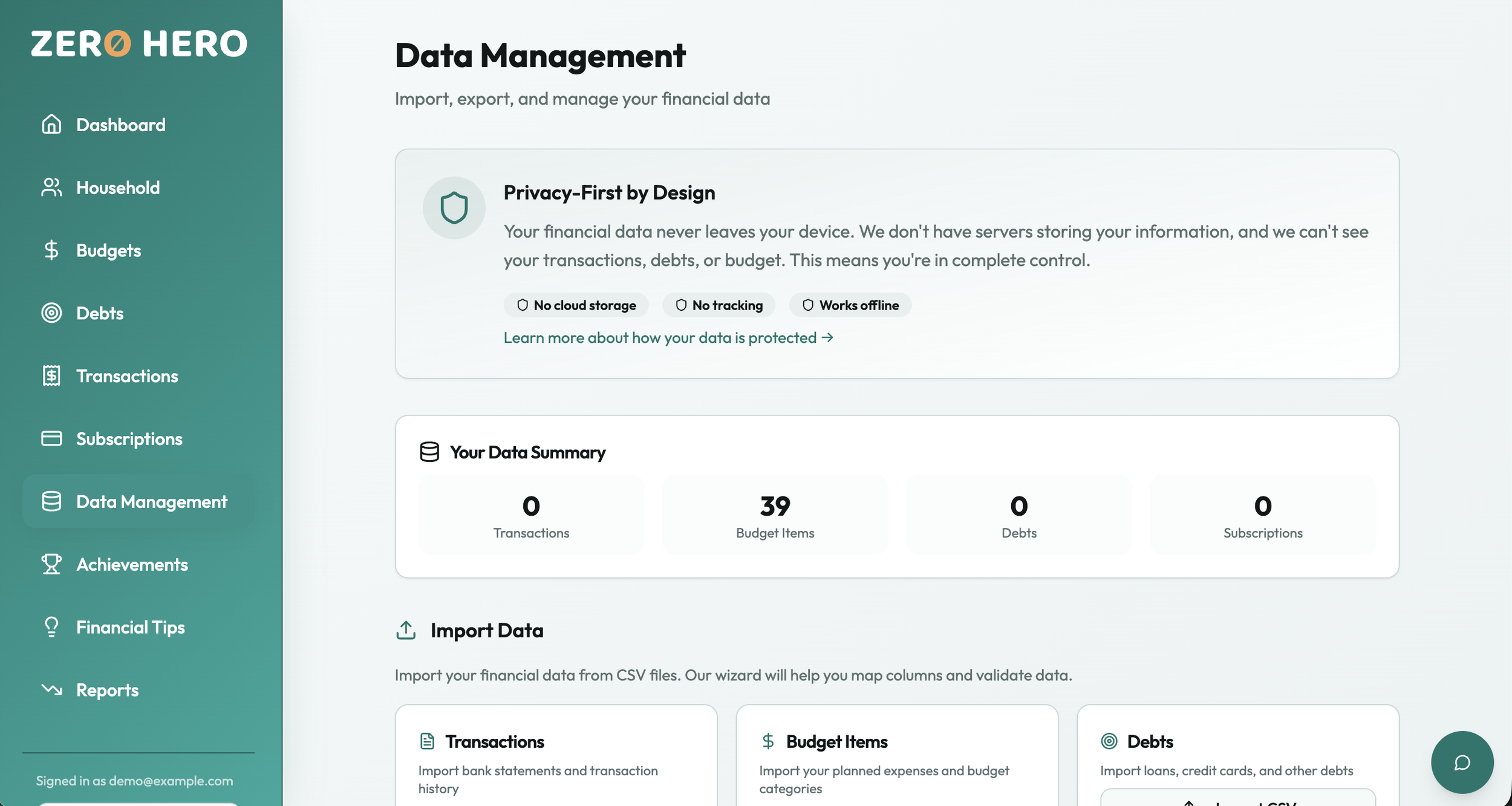Click the Reports trend icon
The image size is (1512, 806).
[x=51, y=689]
